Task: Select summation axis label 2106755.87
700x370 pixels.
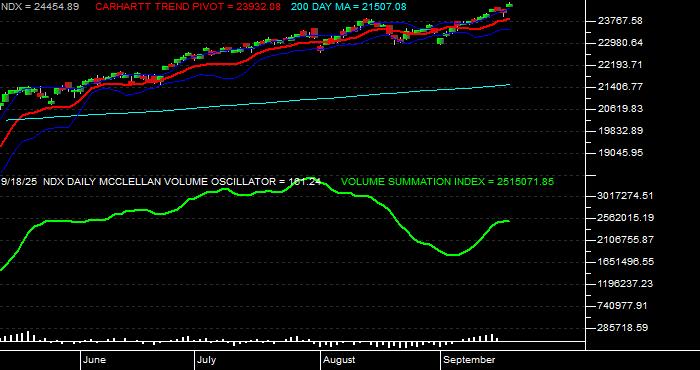Action: click(625, 240)
